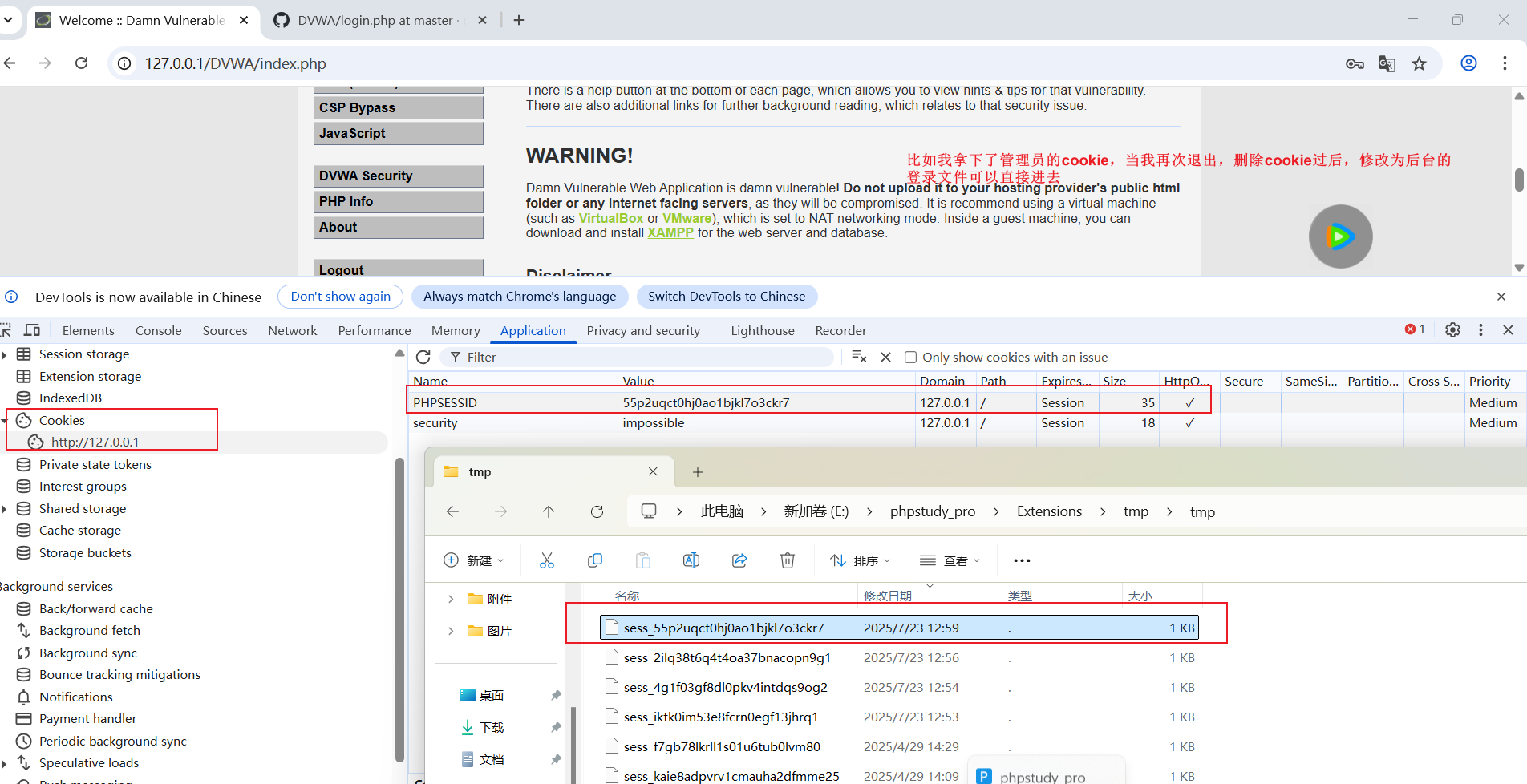Bookmark this page with the star icon
Screen dimensions: 1527x784
1419,64
